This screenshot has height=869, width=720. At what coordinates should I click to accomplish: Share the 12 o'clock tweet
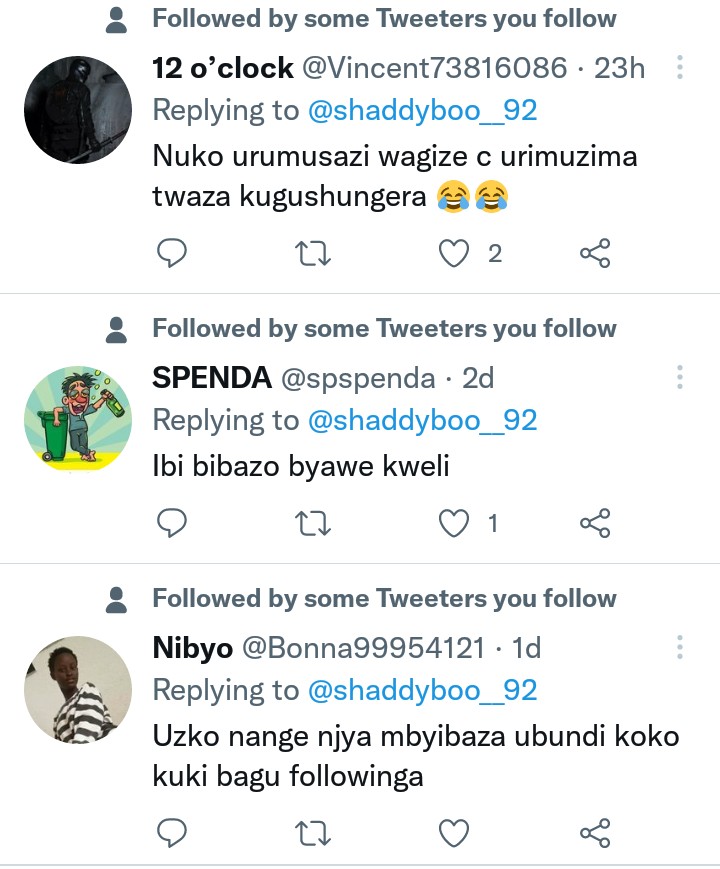[x=595, y=254]
